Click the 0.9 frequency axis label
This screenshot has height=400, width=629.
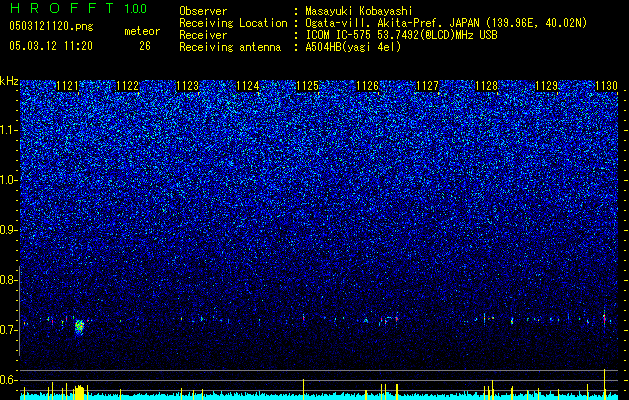[8, 230]
